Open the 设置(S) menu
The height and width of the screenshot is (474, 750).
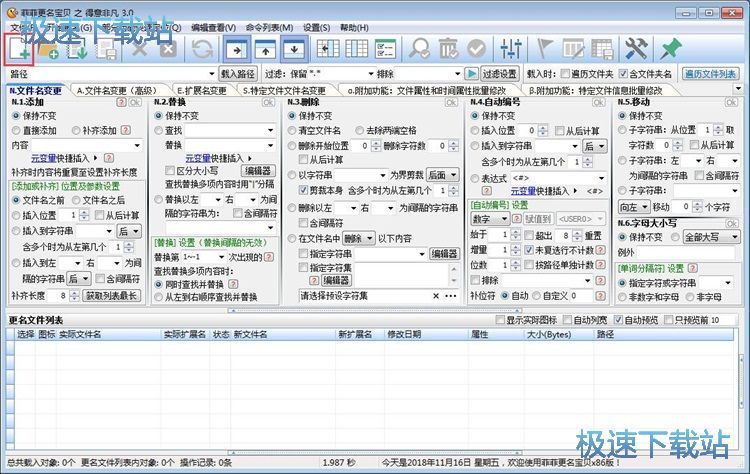[x=317, y=27]
